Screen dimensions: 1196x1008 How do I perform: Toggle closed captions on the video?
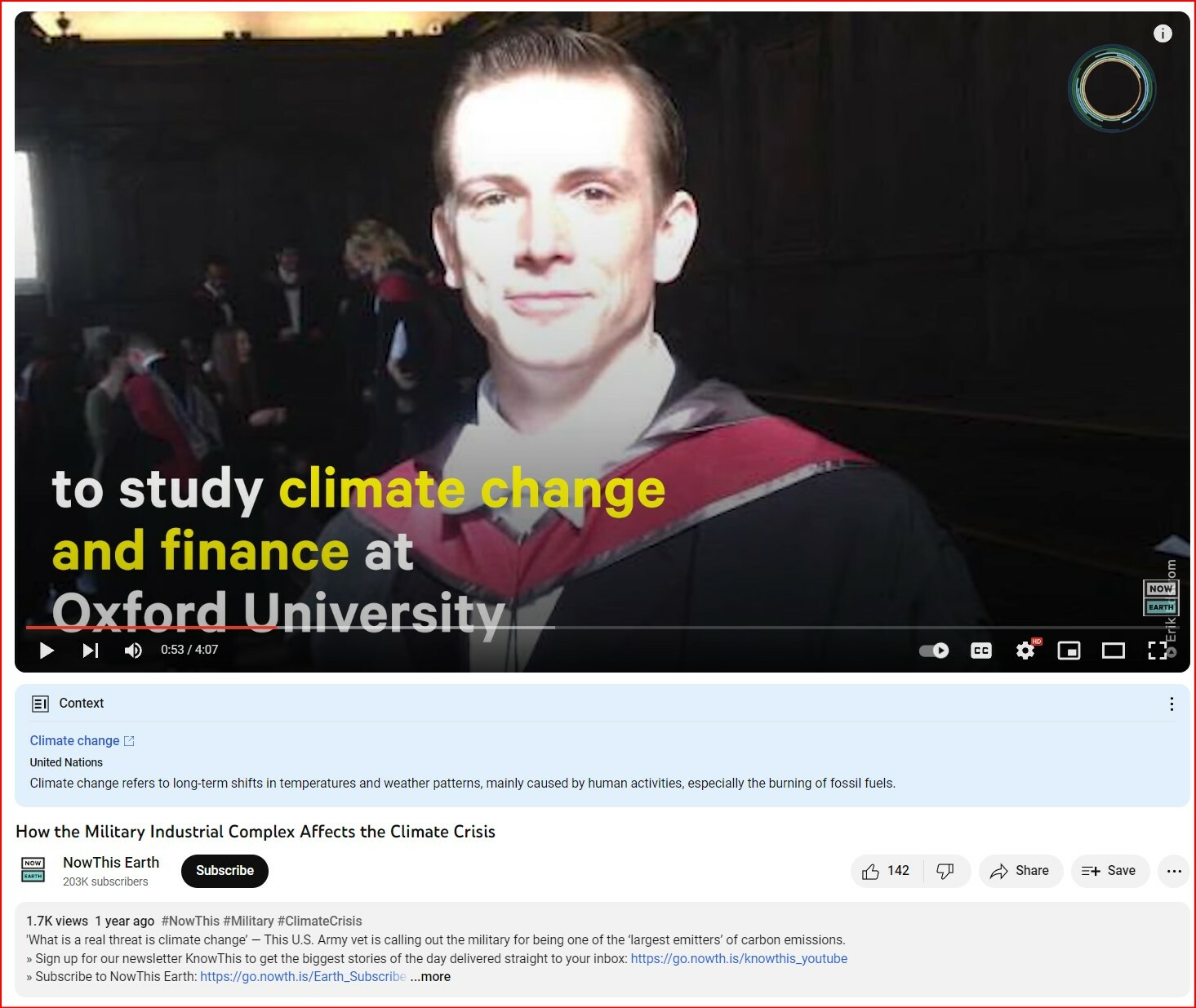point(980,651)
